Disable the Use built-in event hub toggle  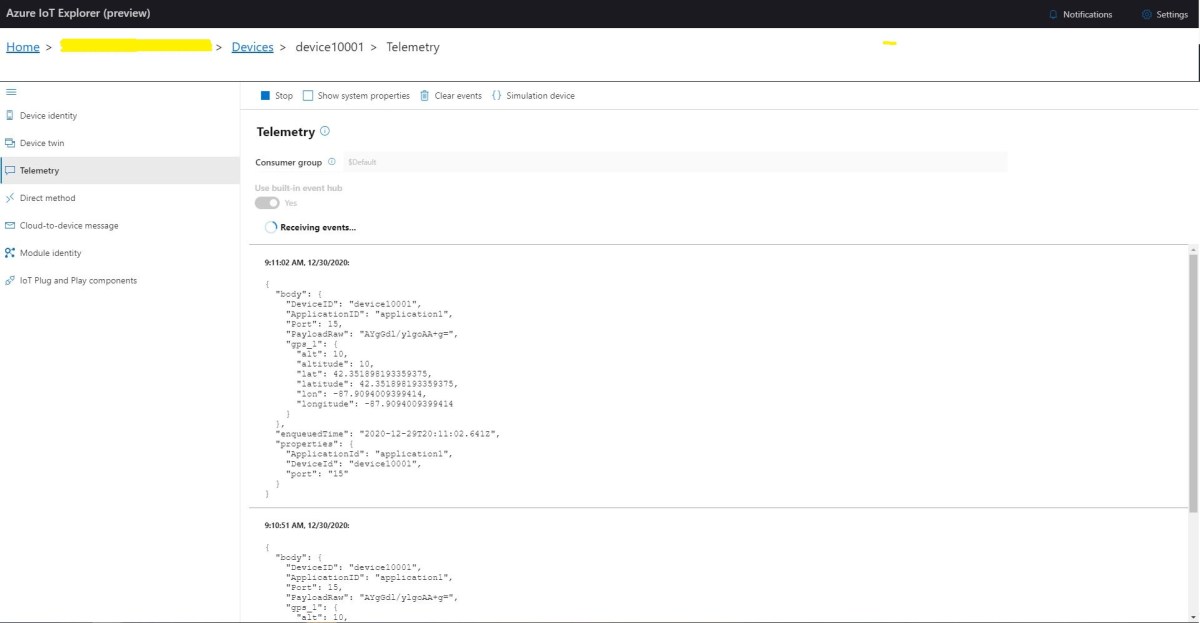pos(269,201)
